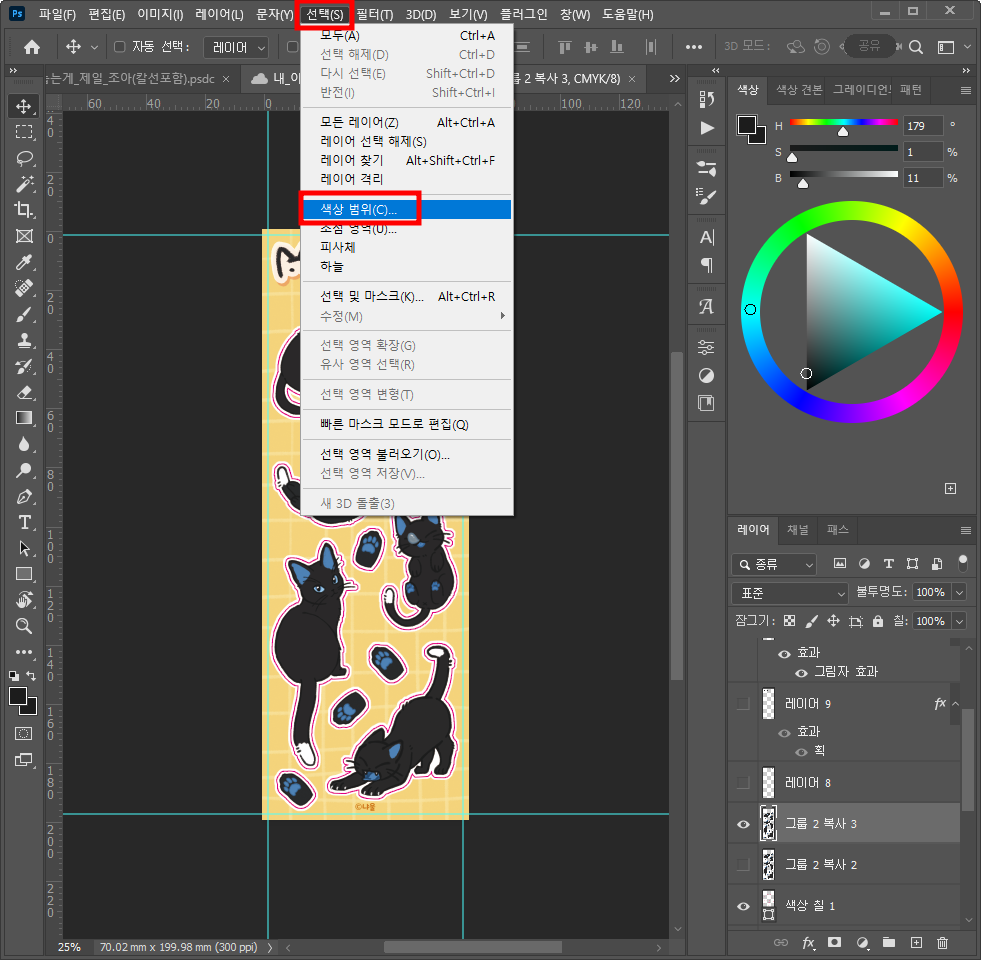This screenshot has width=981, height=960.
Task: Select the Path Selection tool
Action: pos(24,548)
